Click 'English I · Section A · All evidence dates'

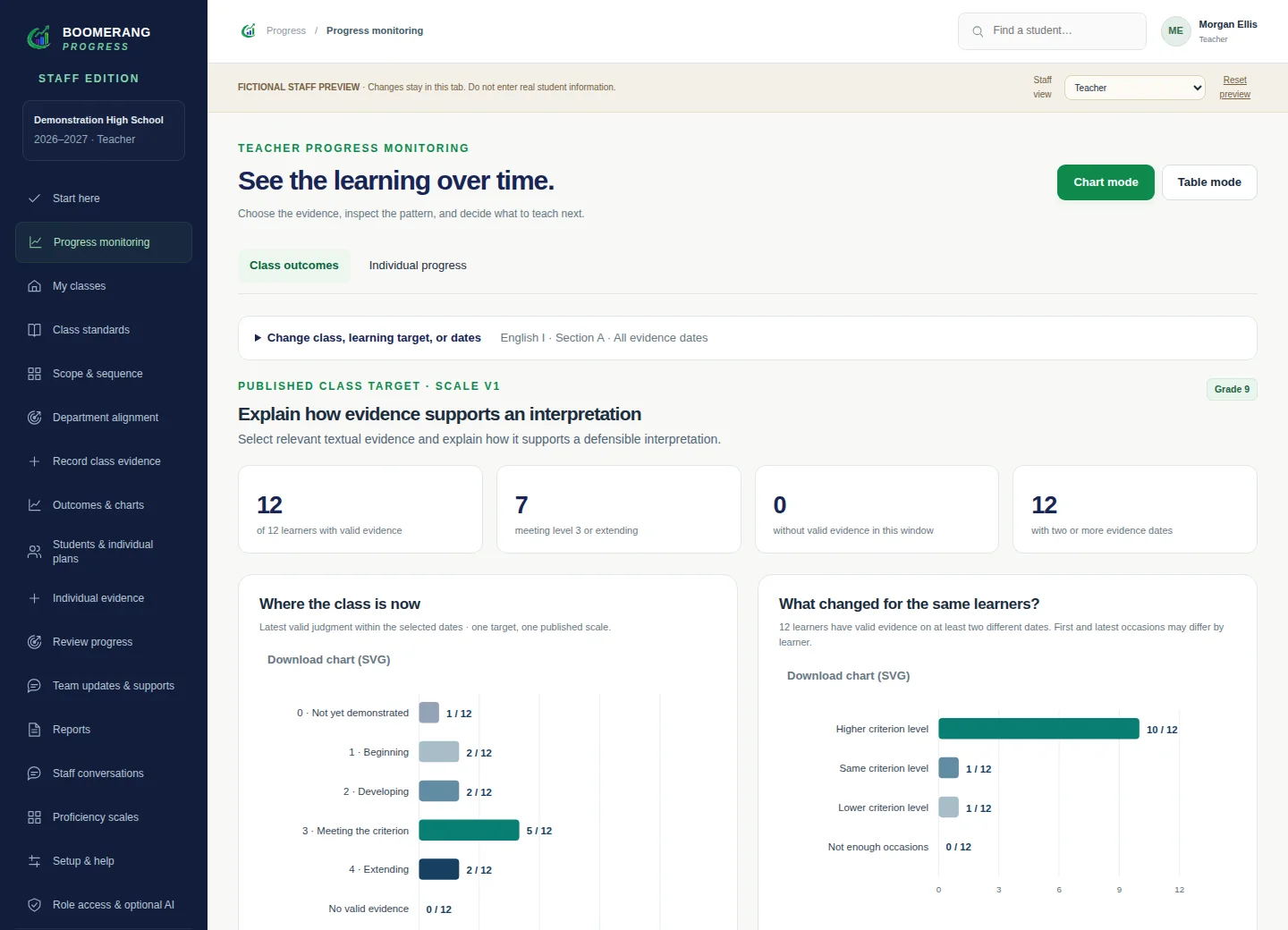(604, 338)
